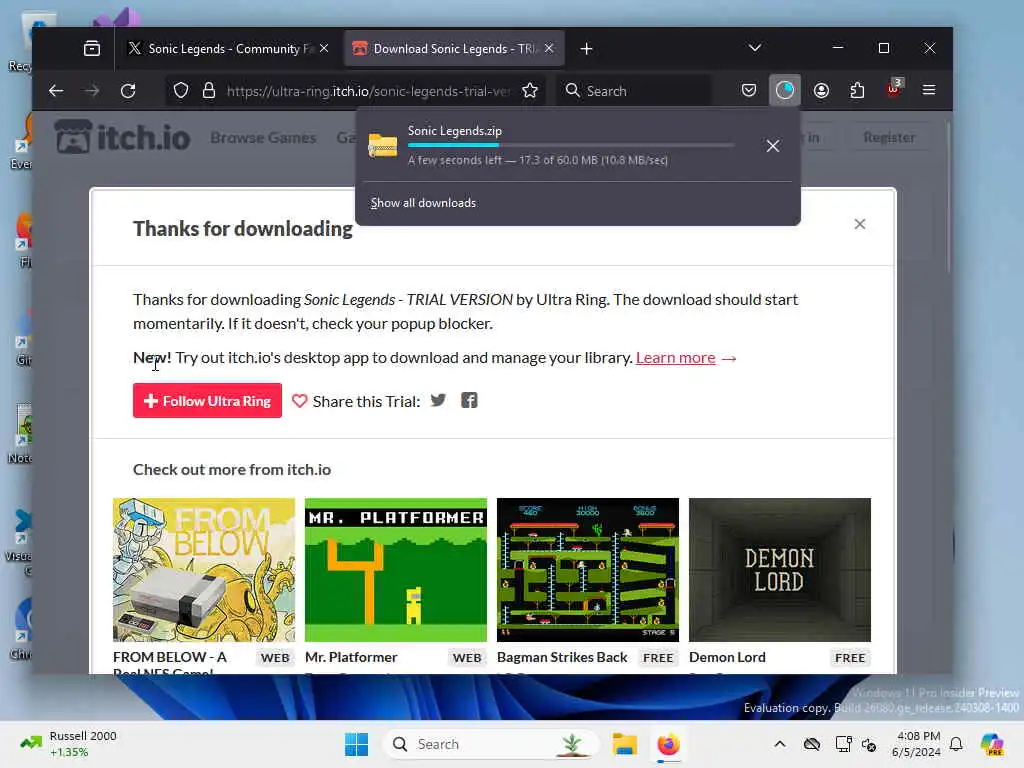Image resolution: width=1024 pixels, height=768 pixels.
Task: Open Show all downloads
Action: tap(423, 203)
